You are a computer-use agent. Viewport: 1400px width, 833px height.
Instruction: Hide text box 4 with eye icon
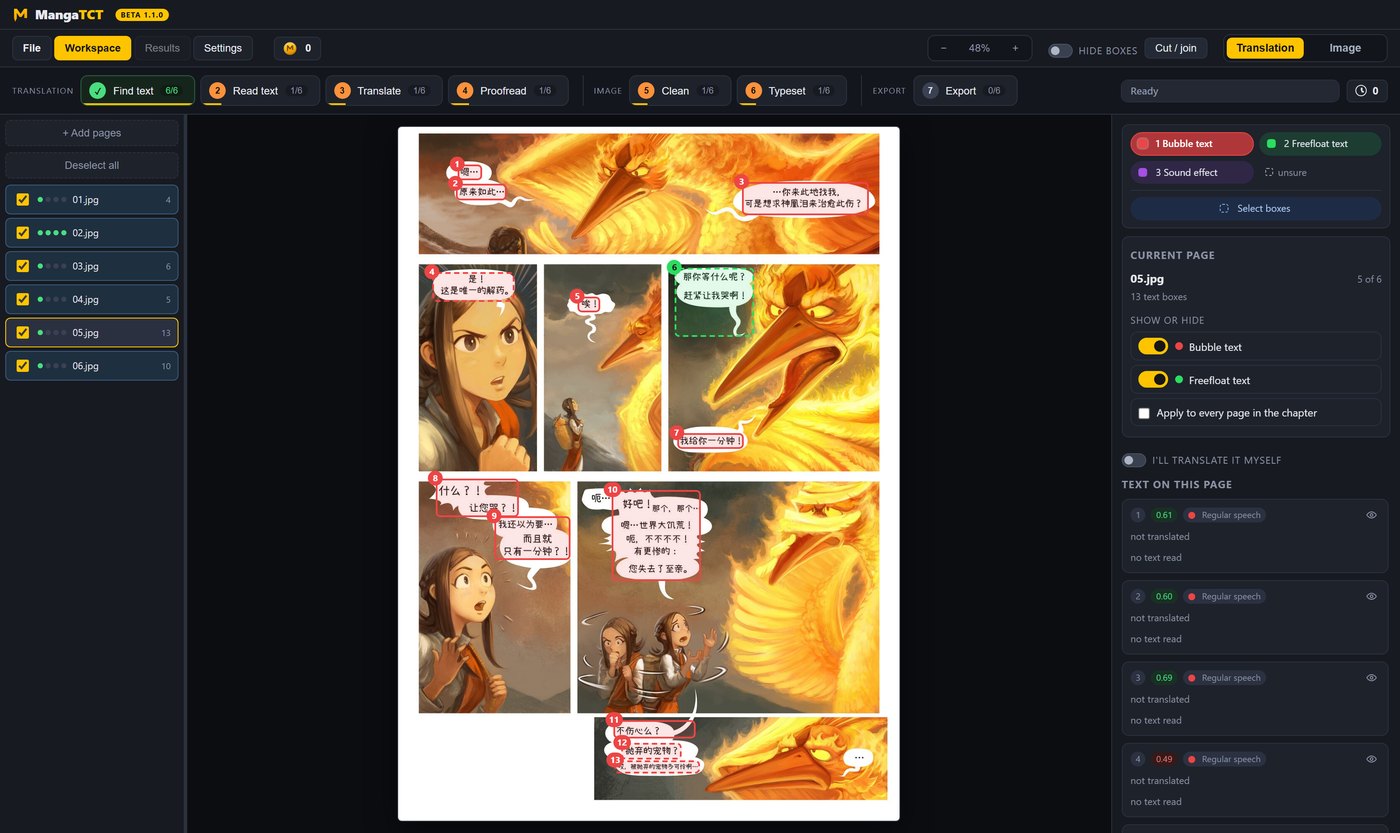coord(1372,759)
